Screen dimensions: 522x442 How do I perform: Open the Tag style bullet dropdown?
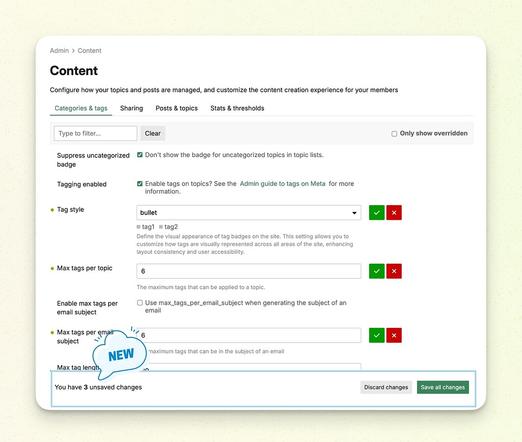point(249,213)
